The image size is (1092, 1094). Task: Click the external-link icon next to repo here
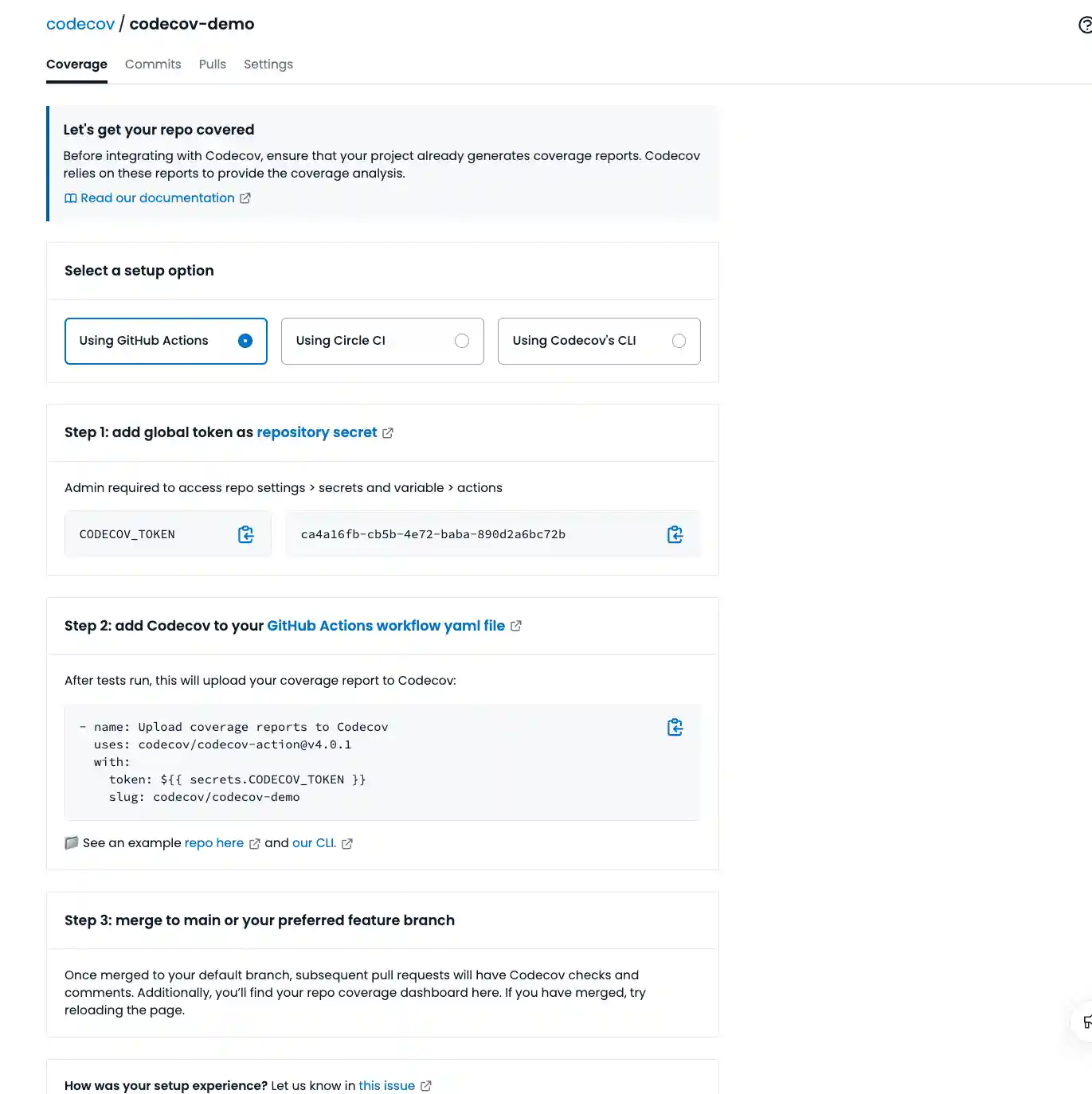click(x=254, y=843)
